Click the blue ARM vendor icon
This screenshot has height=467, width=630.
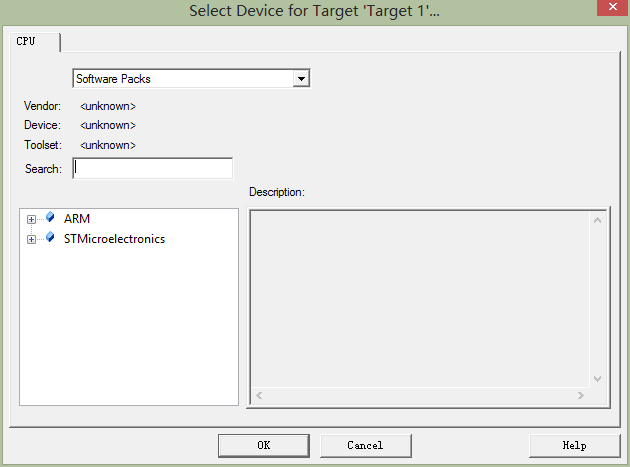(x=50, y=217)
